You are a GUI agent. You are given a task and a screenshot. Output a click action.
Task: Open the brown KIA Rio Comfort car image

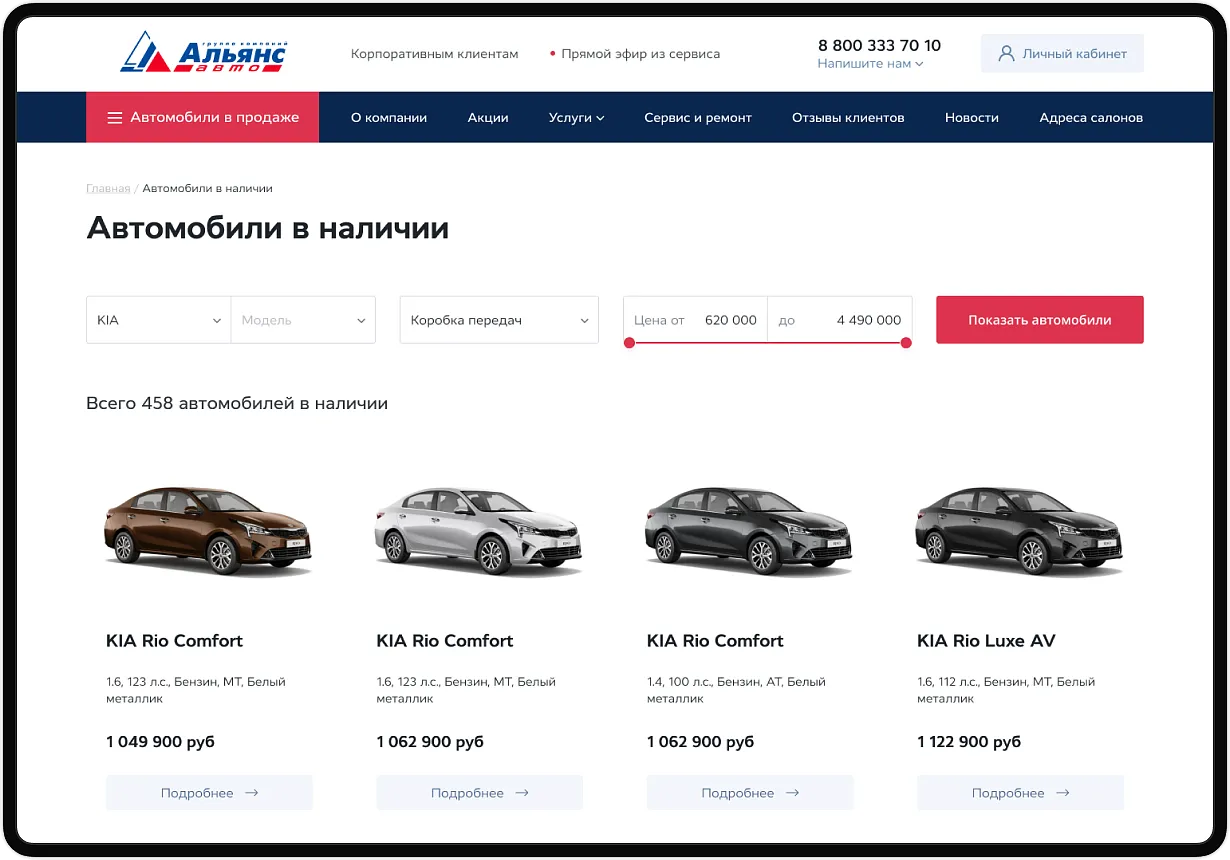coord(208,530)
